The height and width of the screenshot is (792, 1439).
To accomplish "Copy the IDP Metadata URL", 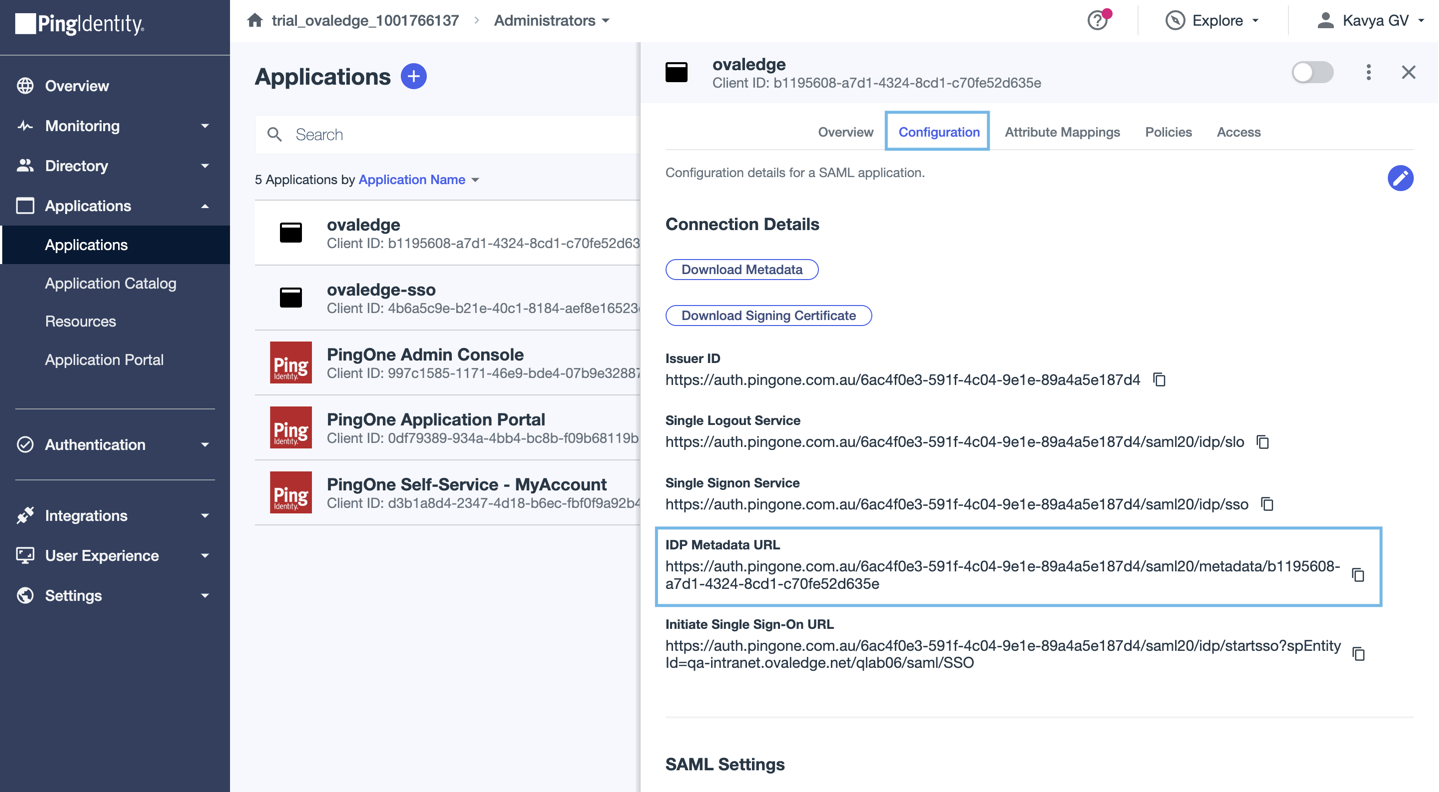I will pos(1358,575).
